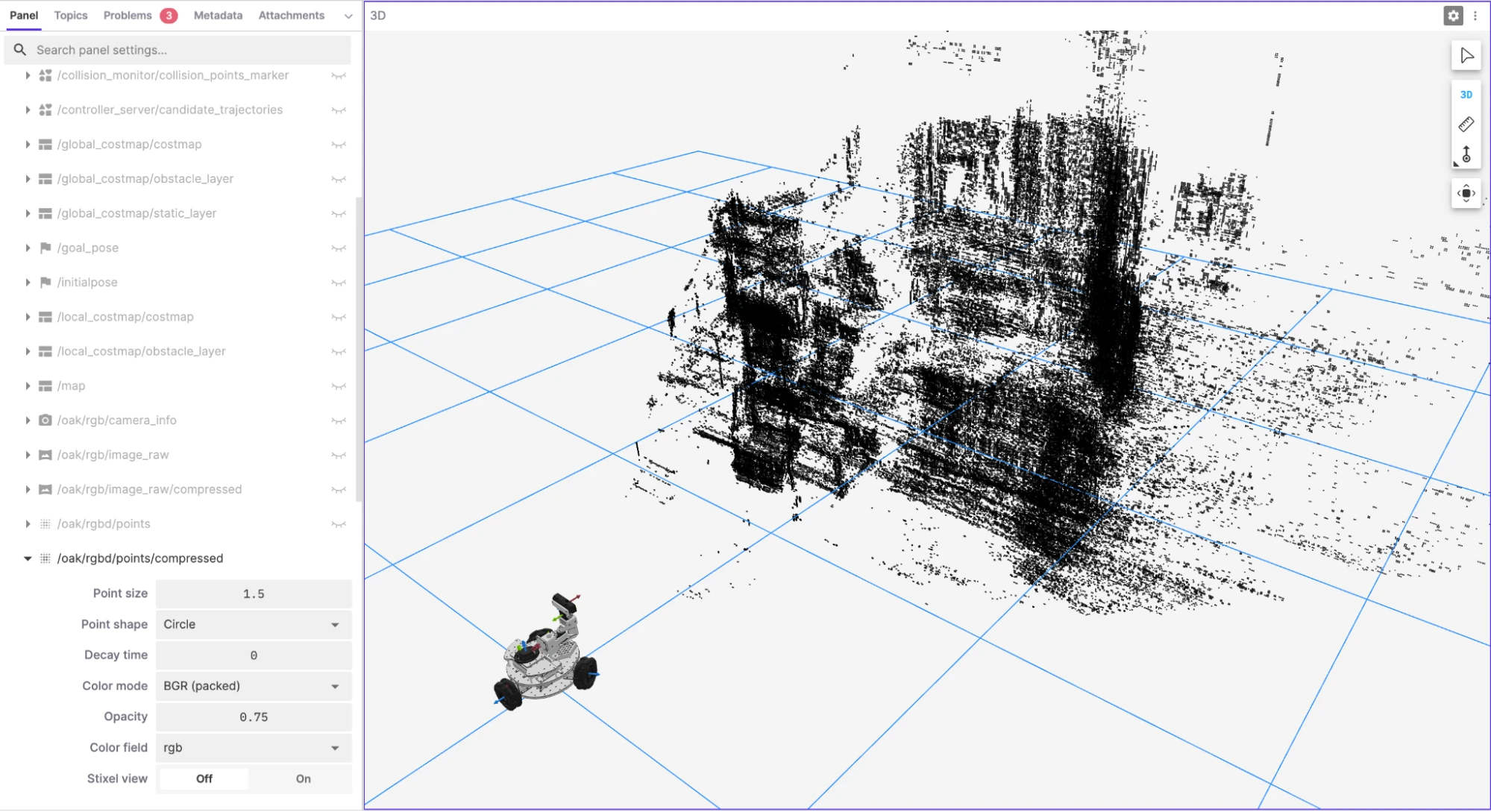The image size is (1491, 812).
Task: Switch to the Topics tab
Action: 71,15
